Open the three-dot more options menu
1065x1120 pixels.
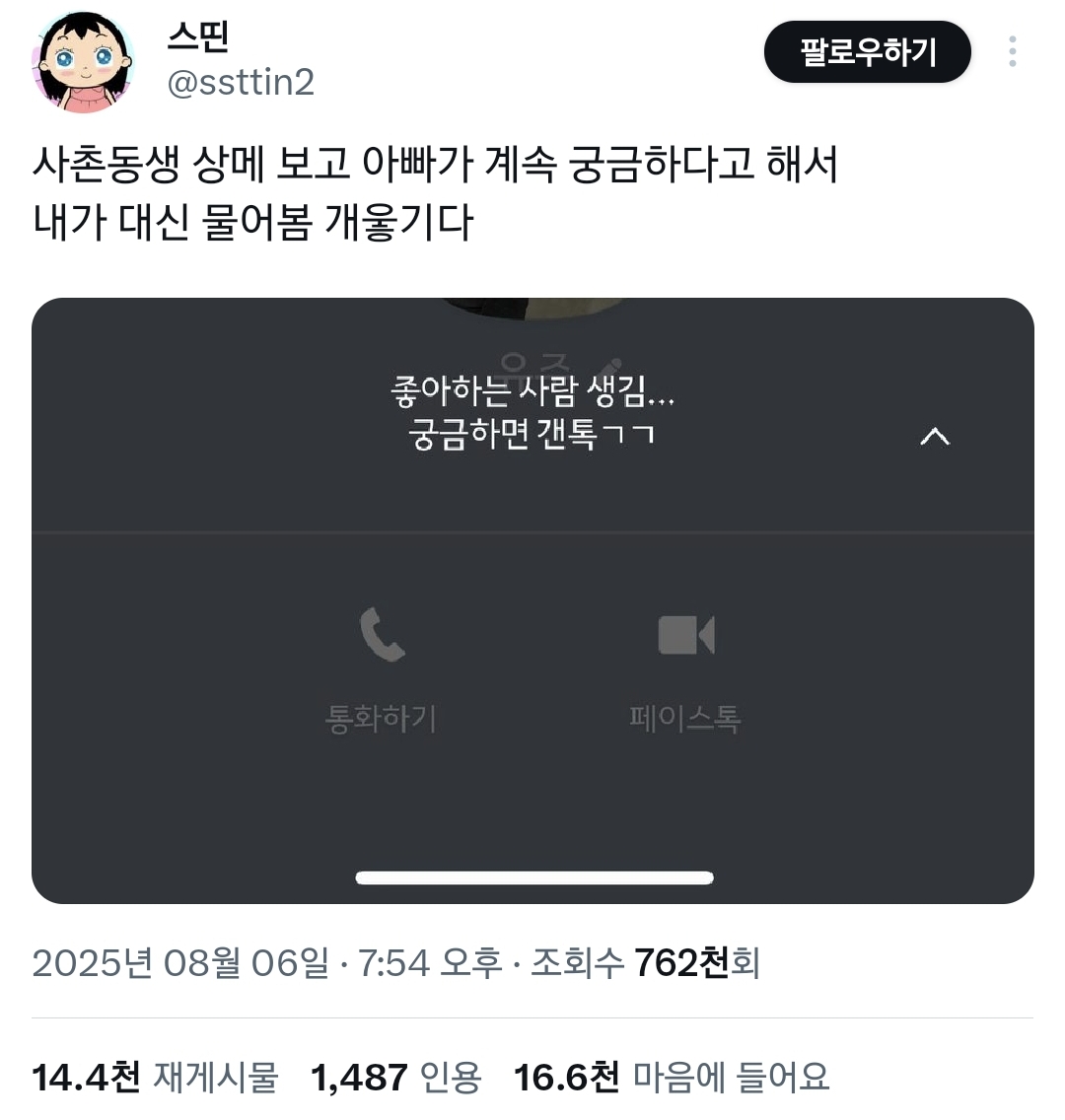(1012, 51)
